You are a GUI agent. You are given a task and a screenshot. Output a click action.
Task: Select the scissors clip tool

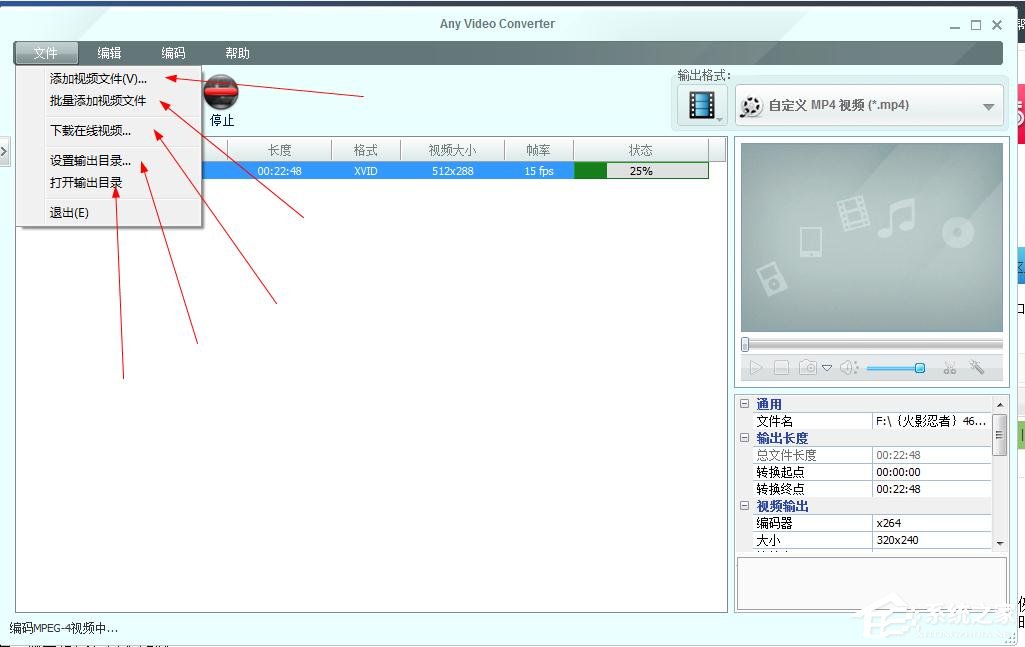click(x=949, y=367)
